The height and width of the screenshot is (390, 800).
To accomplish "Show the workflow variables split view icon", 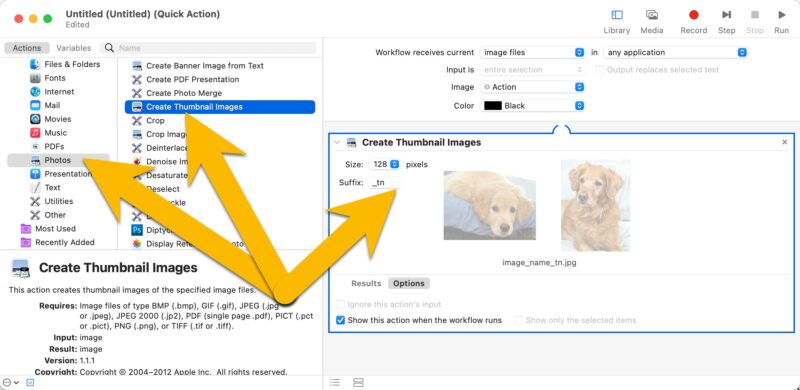I will pos(358,382).
